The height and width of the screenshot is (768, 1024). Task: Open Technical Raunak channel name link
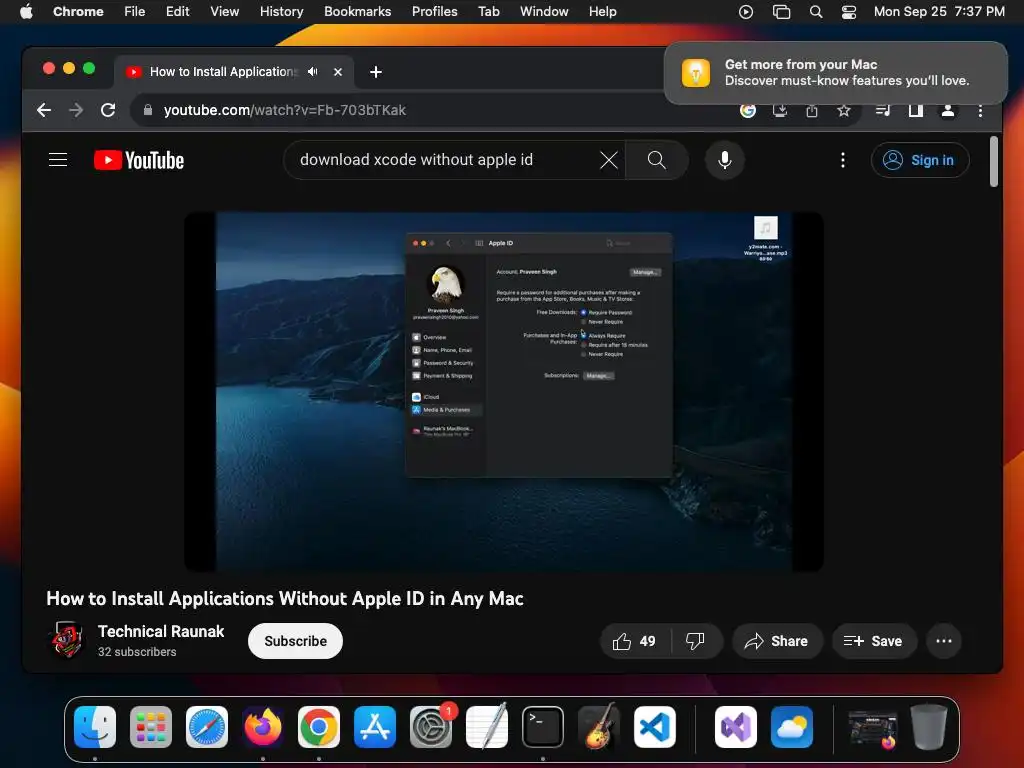161,632
